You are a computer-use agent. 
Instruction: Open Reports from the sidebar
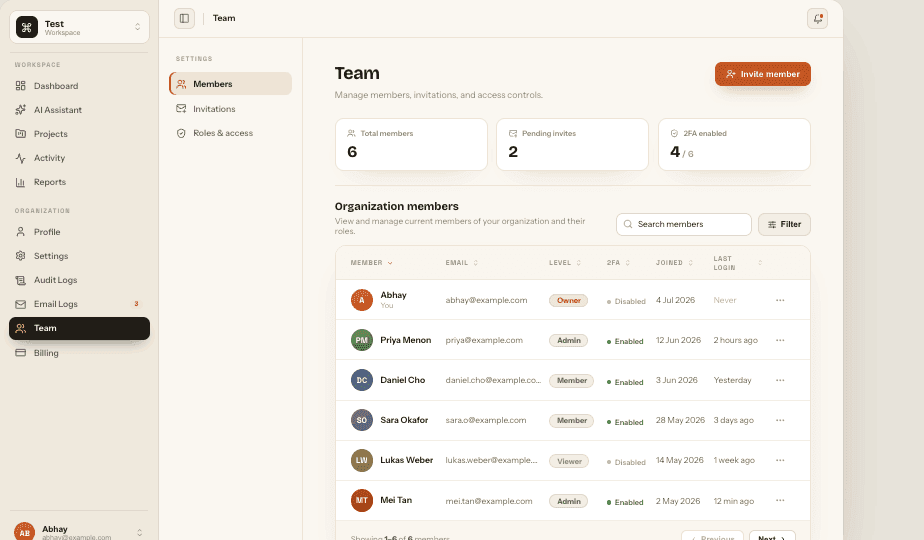[x=80, y=183]
